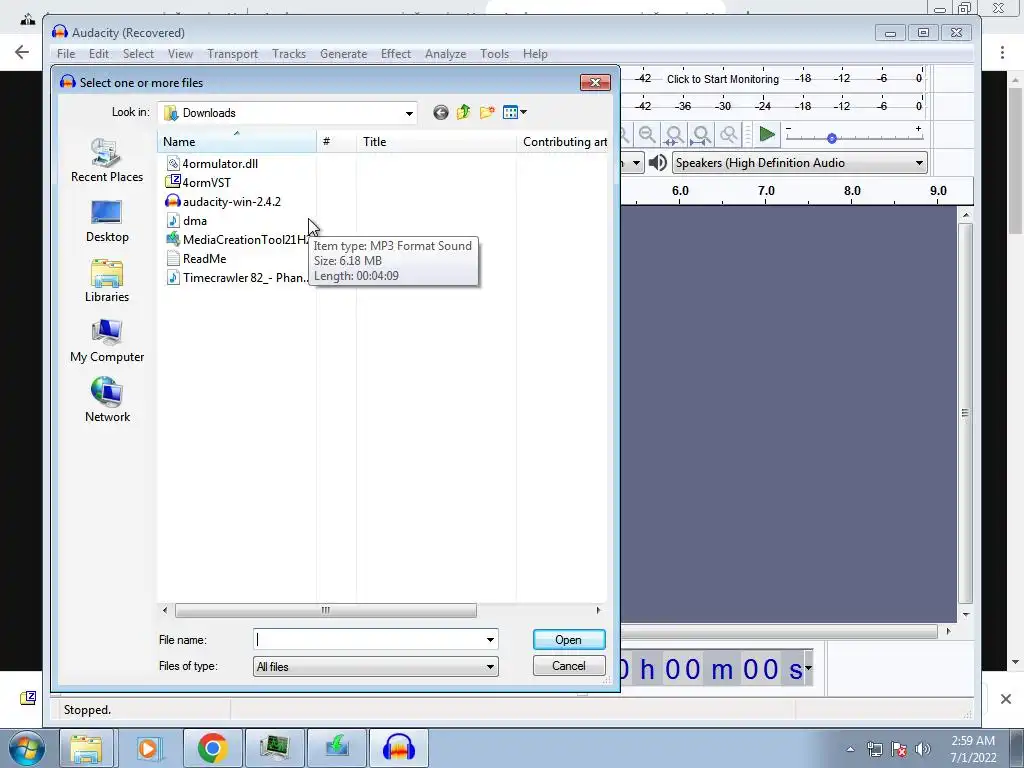Click Fit selection to width zoom icon
Image resolution: width=1024 pixels, height=768 pixels.
click(674, 135)
